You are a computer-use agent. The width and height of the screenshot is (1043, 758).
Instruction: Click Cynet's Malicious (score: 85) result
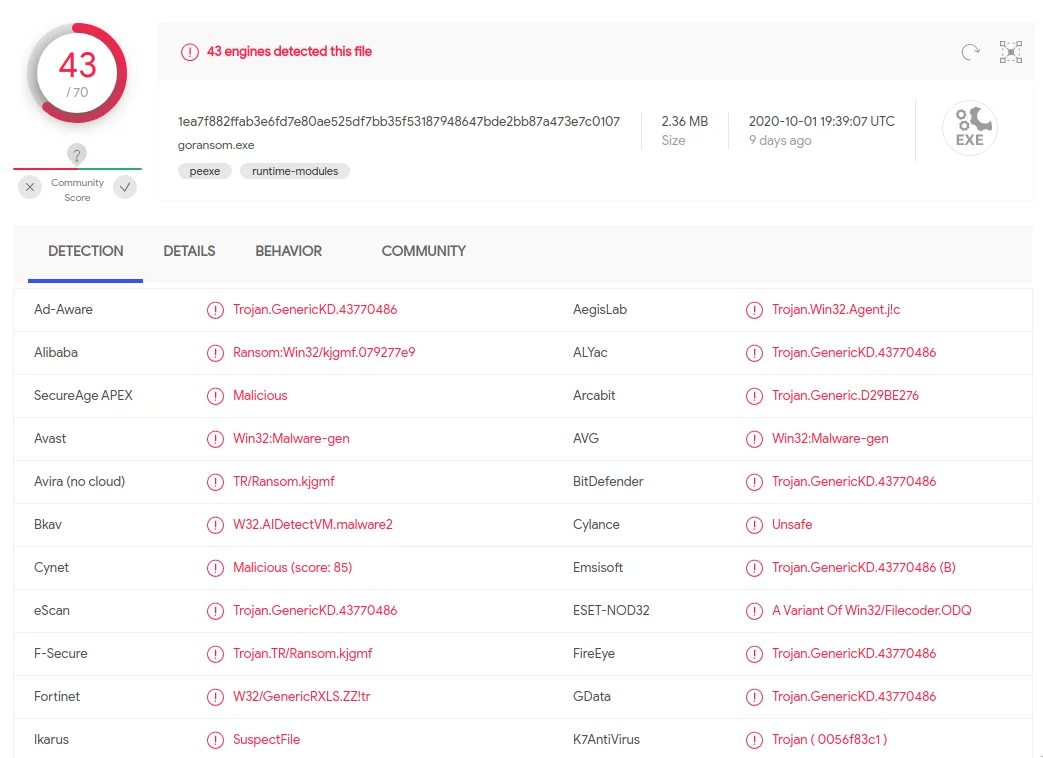(292, 567)
